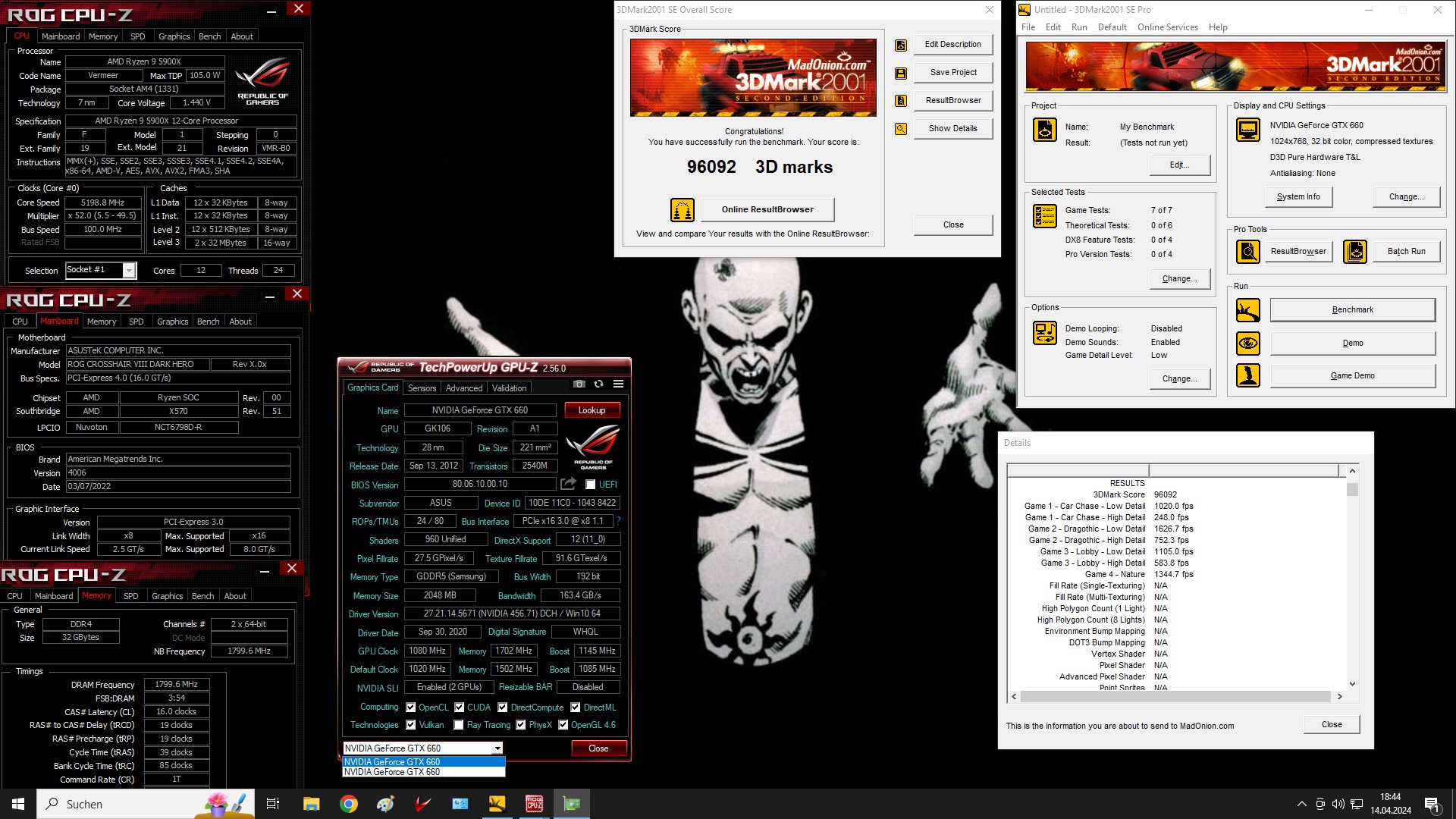1456x819 pixels.
Task: Click the Bus Interface question mark
Action: 619,522
